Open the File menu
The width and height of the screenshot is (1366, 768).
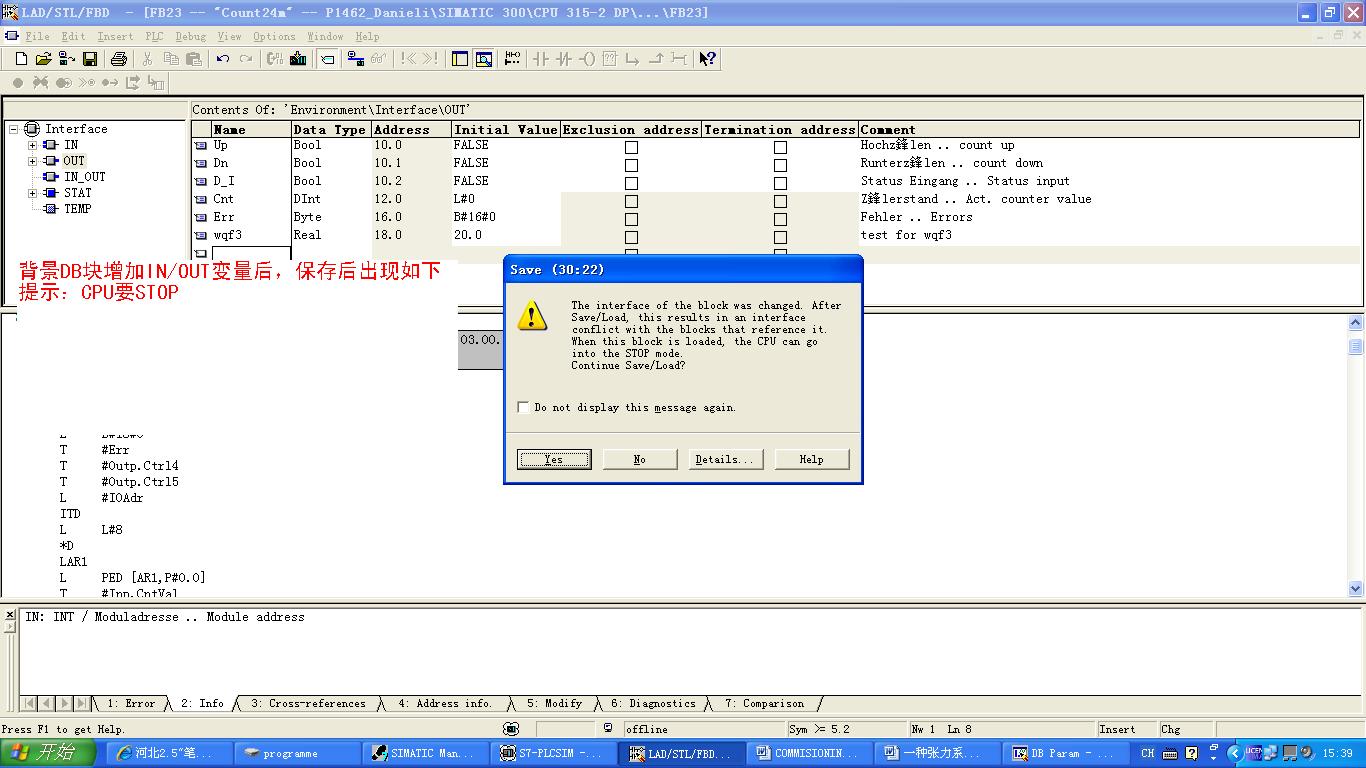(x=38, y=36)
